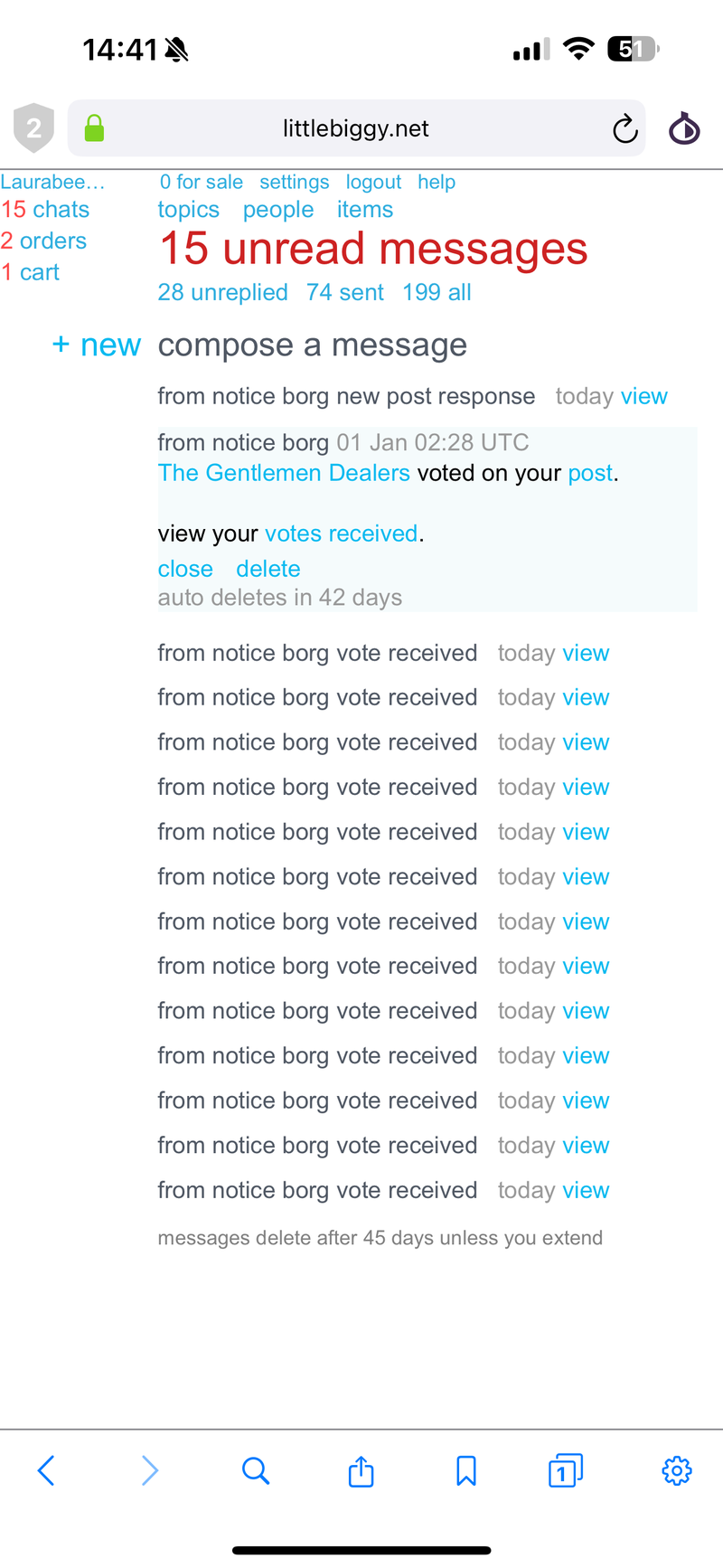Show the 74 sent messages
The image size is (723, 1568).
(x=344, y=292)
